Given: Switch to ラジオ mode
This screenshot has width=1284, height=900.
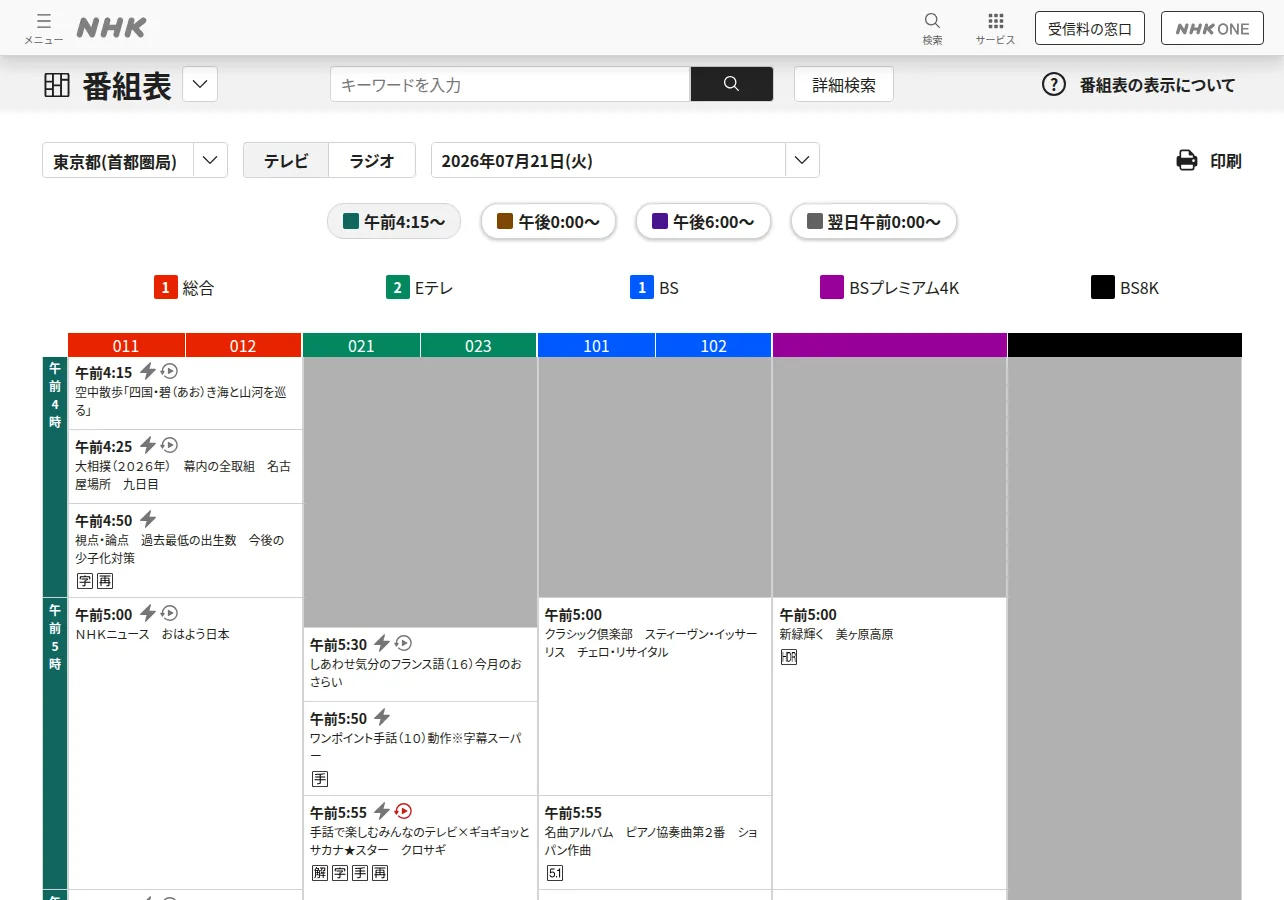Looking at the screenshot, I should point(372,160).
